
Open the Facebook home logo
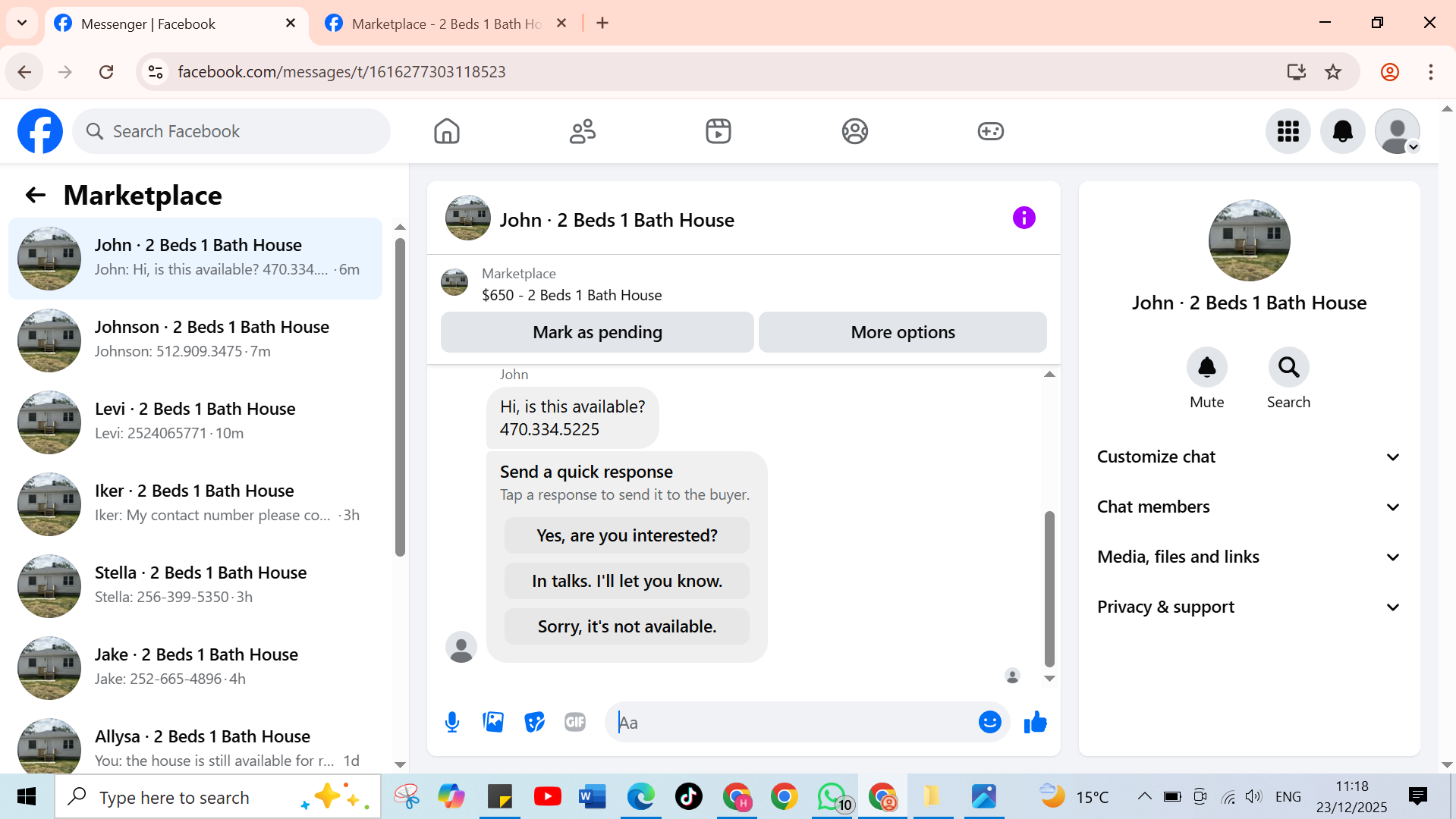40,131
